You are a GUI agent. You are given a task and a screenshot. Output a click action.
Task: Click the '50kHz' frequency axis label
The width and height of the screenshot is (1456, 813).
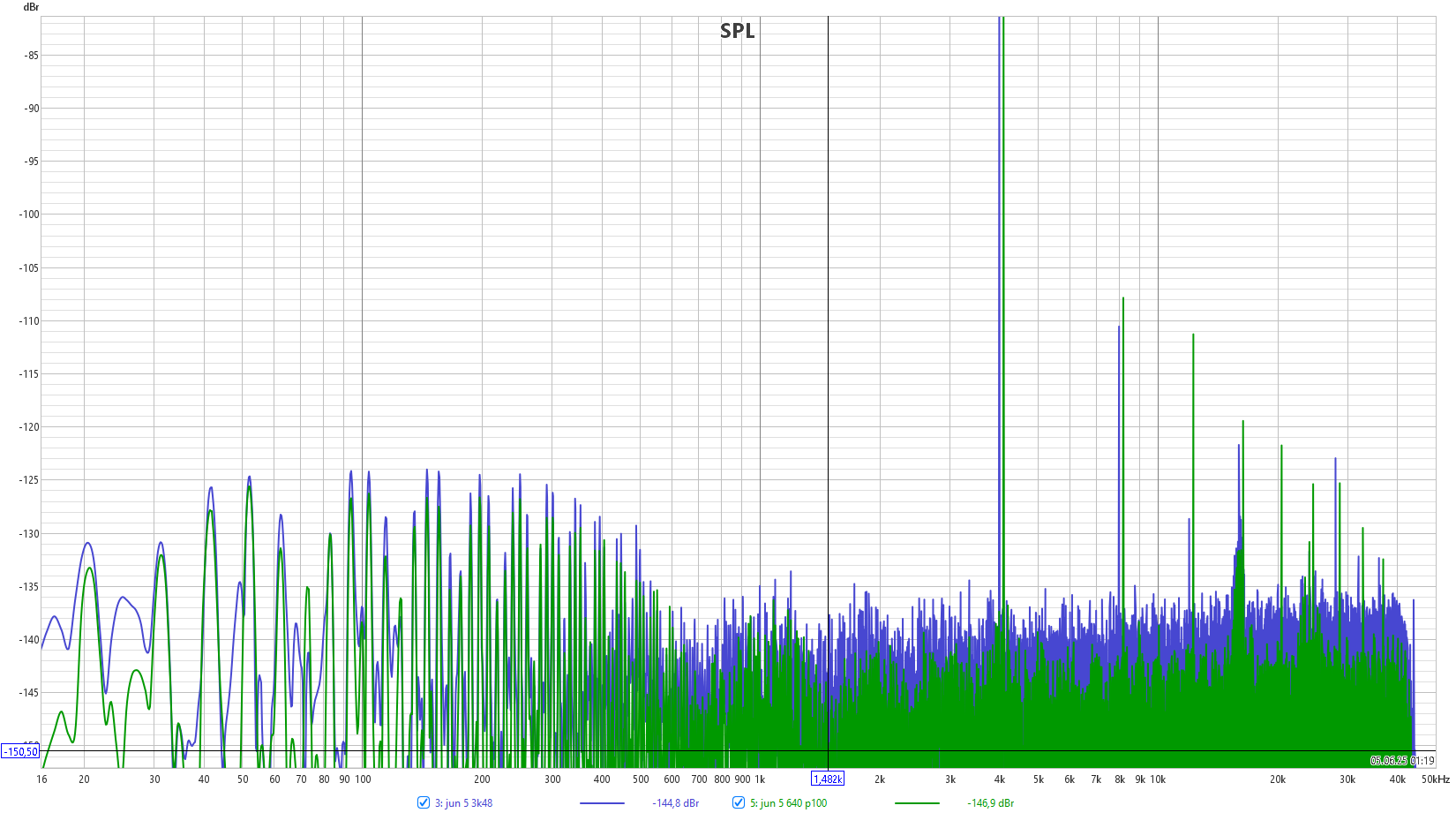1436,779
